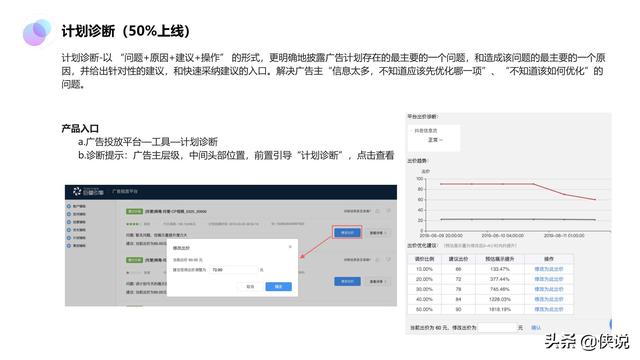
Task: Cancel the bid modification dialog
Action: coord(250,287)
